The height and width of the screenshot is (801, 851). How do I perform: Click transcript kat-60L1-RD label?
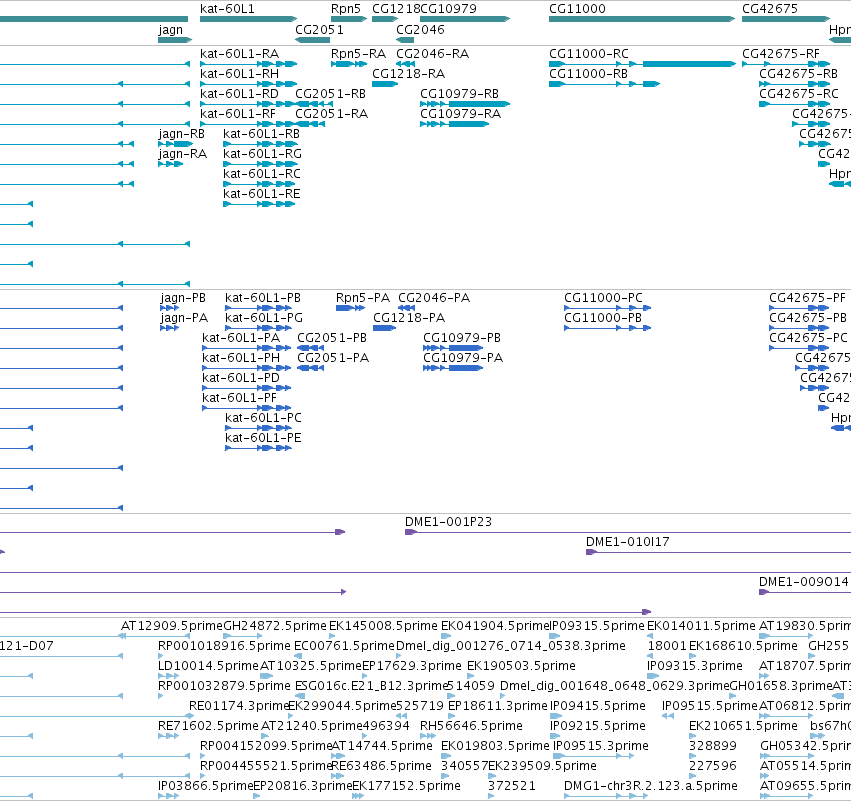[239, 94]
